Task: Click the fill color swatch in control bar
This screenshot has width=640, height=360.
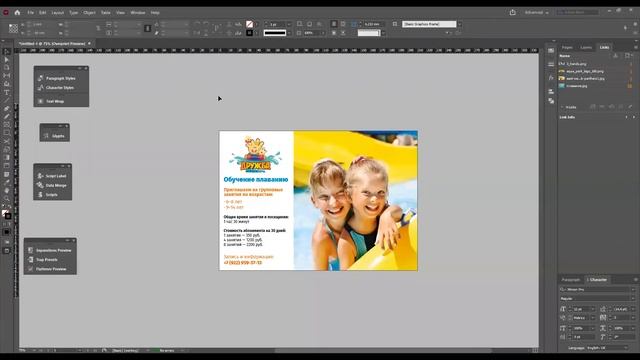Action: point(249,24)
